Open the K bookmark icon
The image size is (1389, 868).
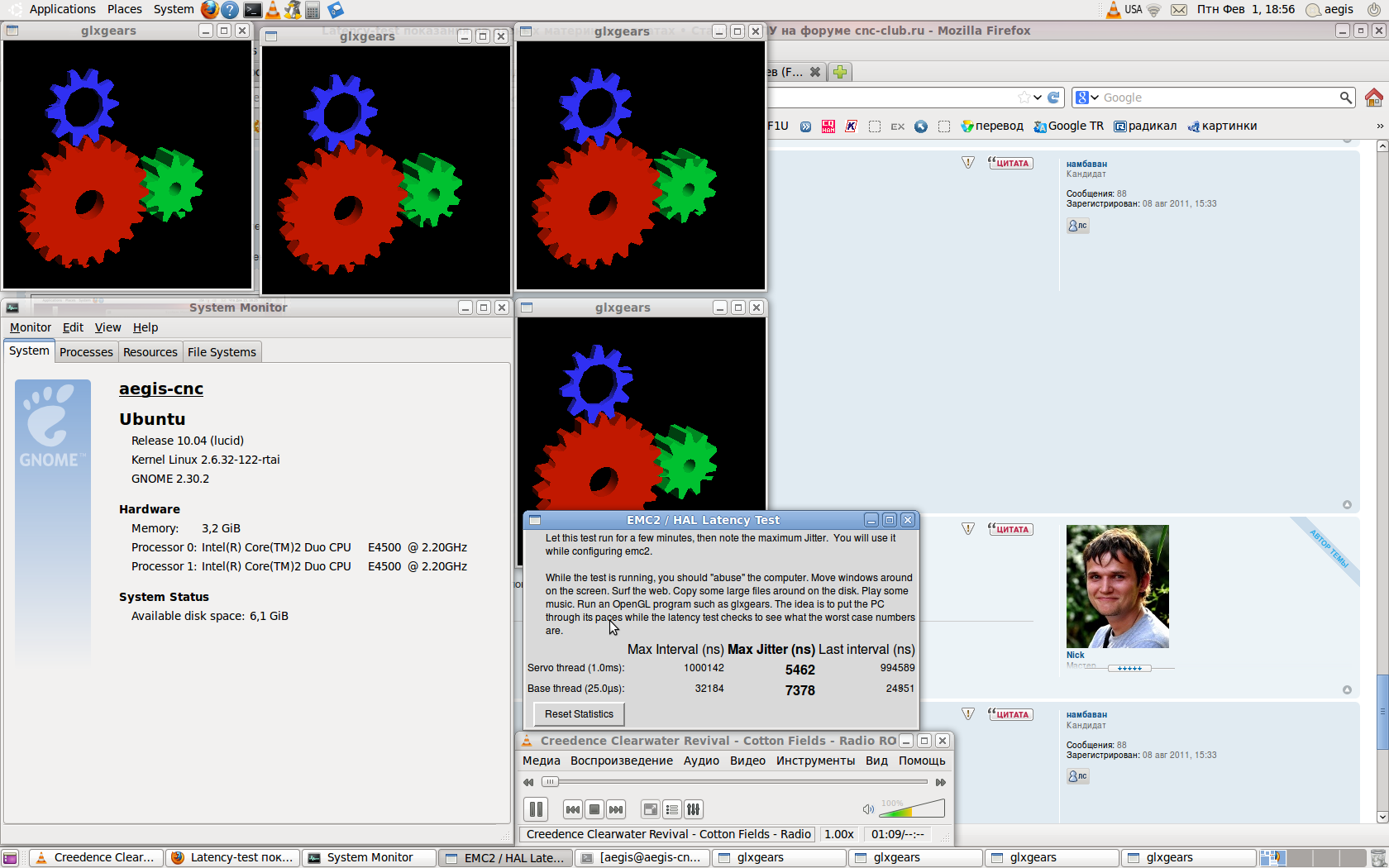click(x=851, y=126)
